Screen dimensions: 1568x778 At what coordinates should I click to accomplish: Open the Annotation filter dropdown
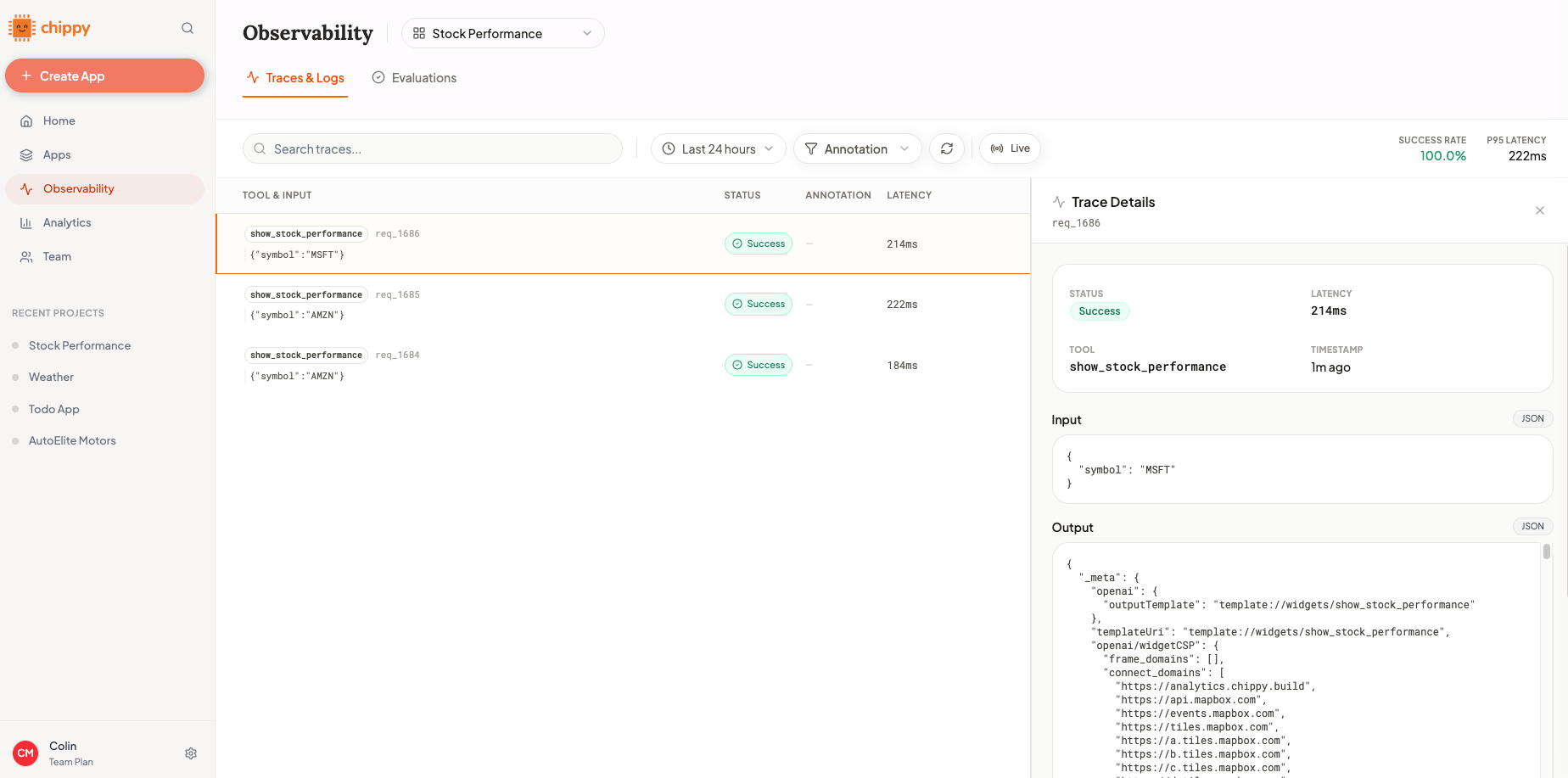857,148
